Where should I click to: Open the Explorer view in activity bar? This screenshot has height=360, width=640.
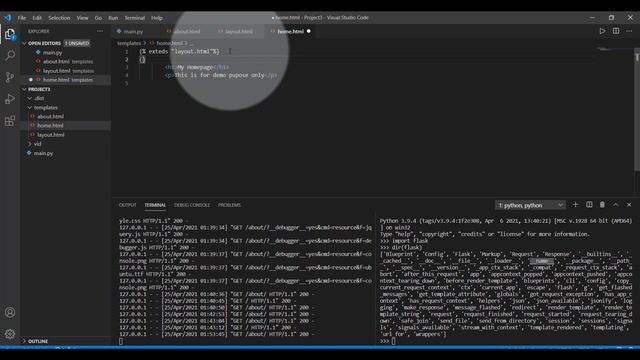click(x=10, y=34)
